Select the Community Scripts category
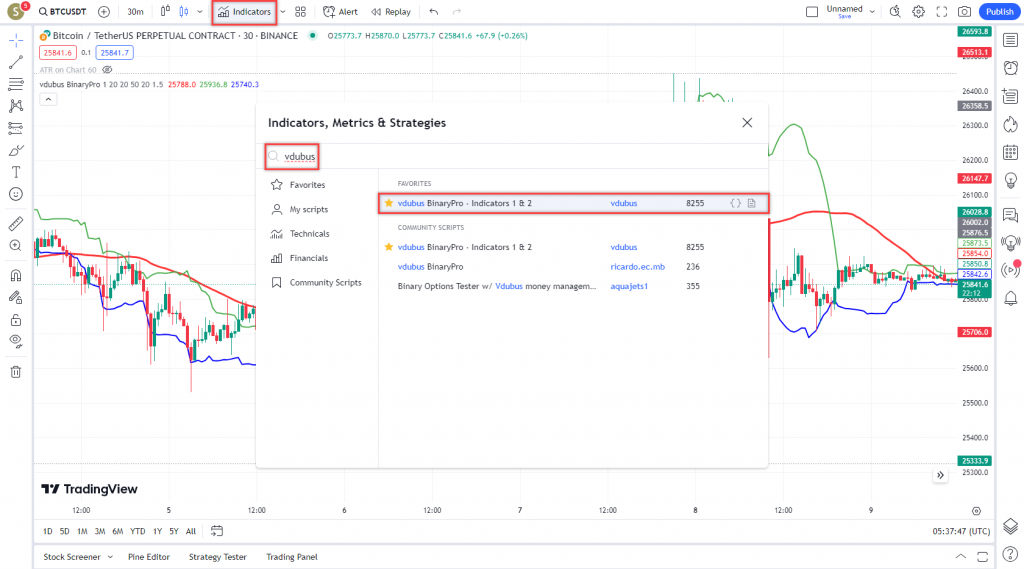 315,283
